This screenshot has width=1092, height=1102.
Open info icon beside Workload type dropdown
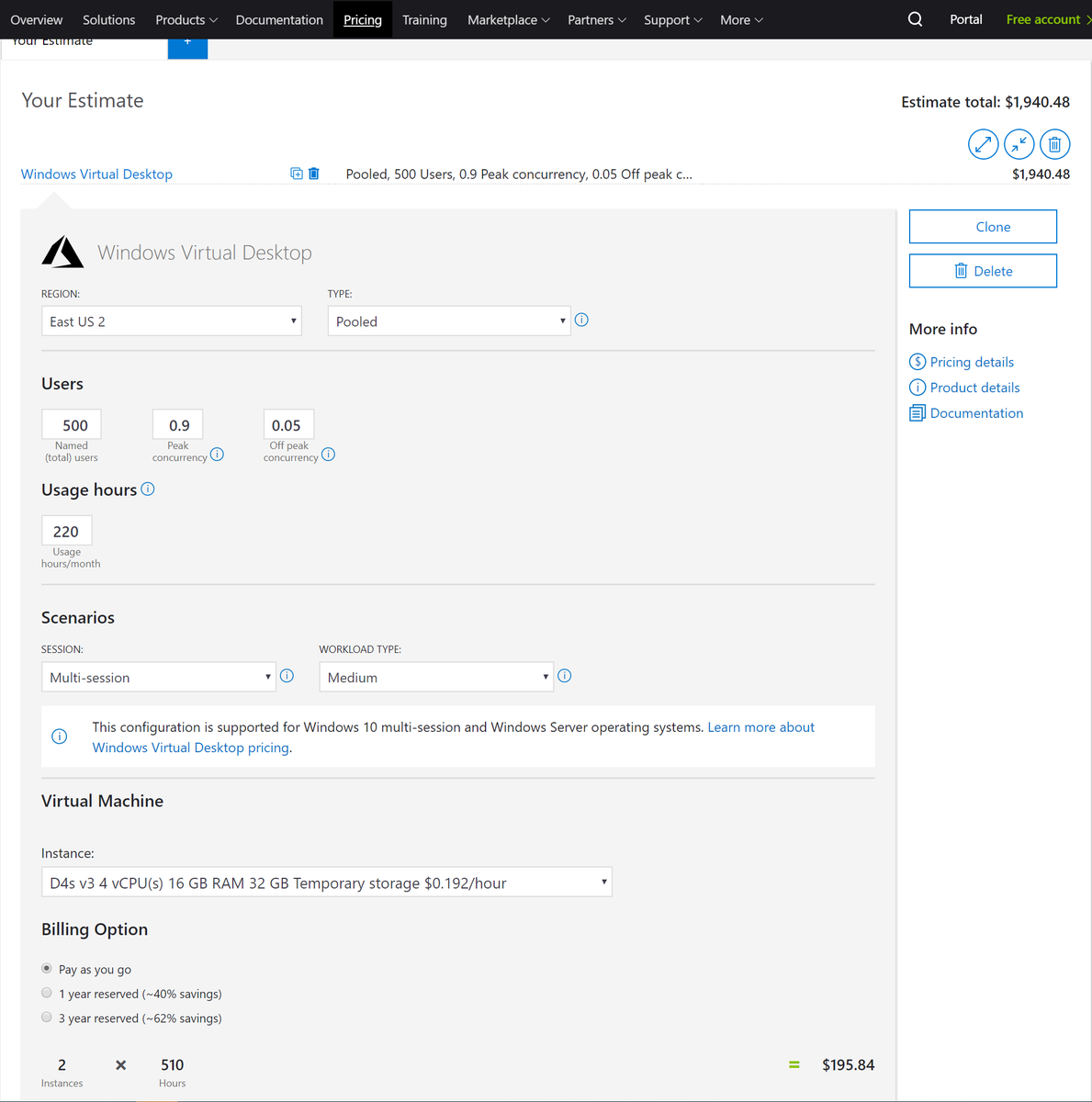click(x=565, y=676)
